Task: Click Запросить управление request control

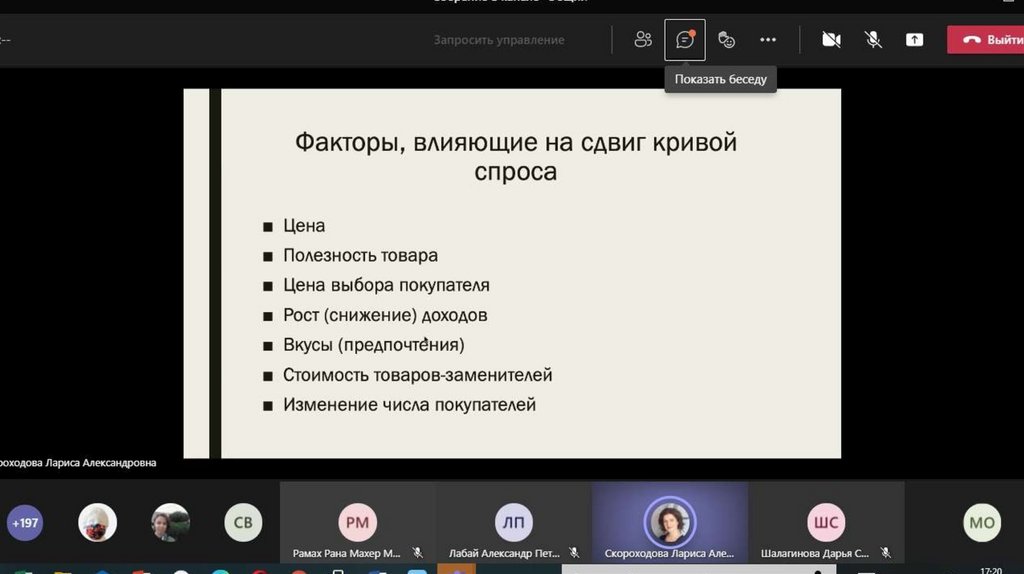Action: [499, 40]
